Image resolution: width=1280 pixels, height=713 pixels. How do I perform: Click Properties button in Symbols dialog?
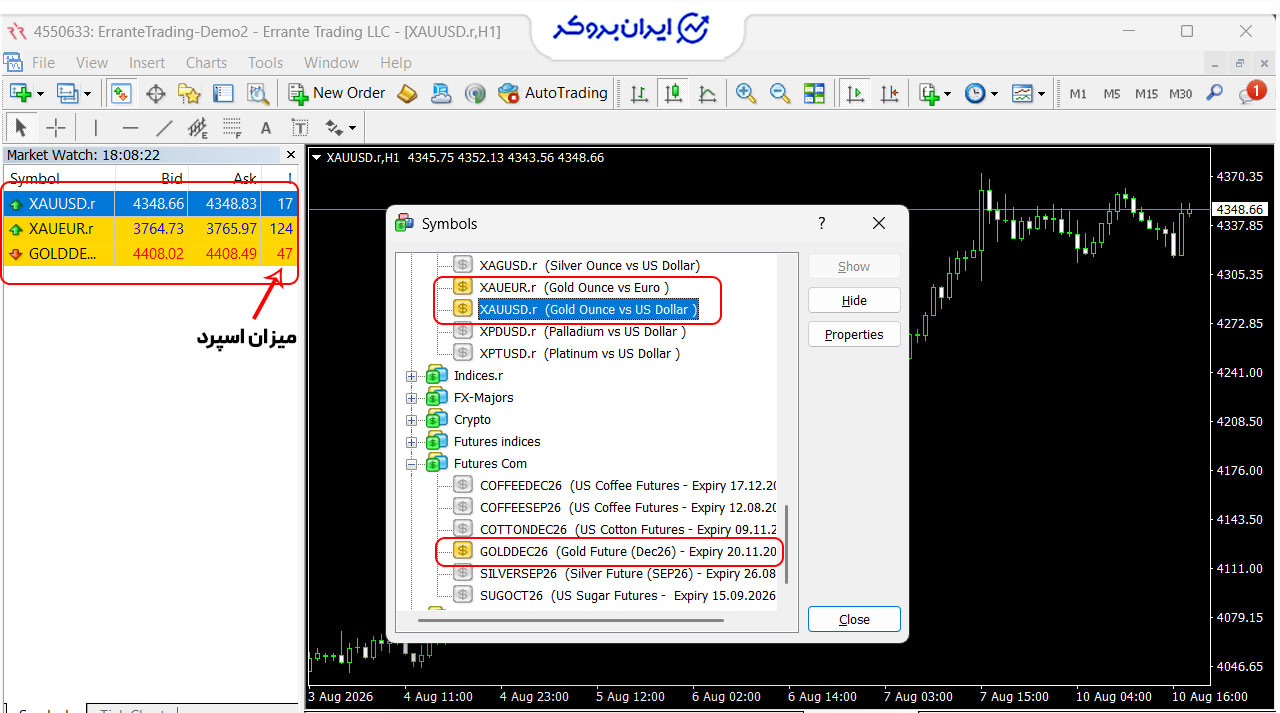point(854,334)
